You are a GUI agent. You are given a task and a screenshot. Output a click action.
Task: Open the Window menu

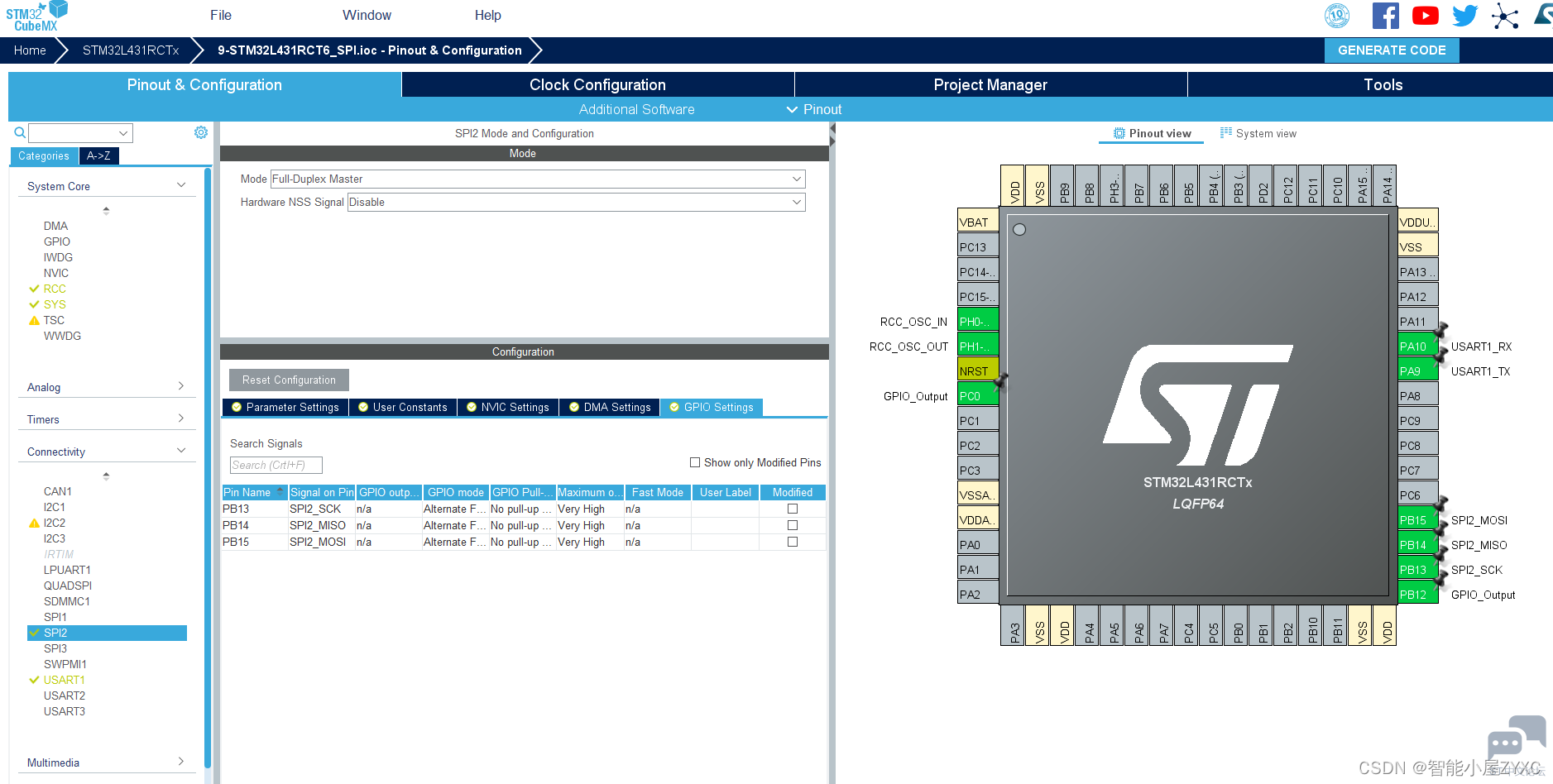[x=367, y=15]
